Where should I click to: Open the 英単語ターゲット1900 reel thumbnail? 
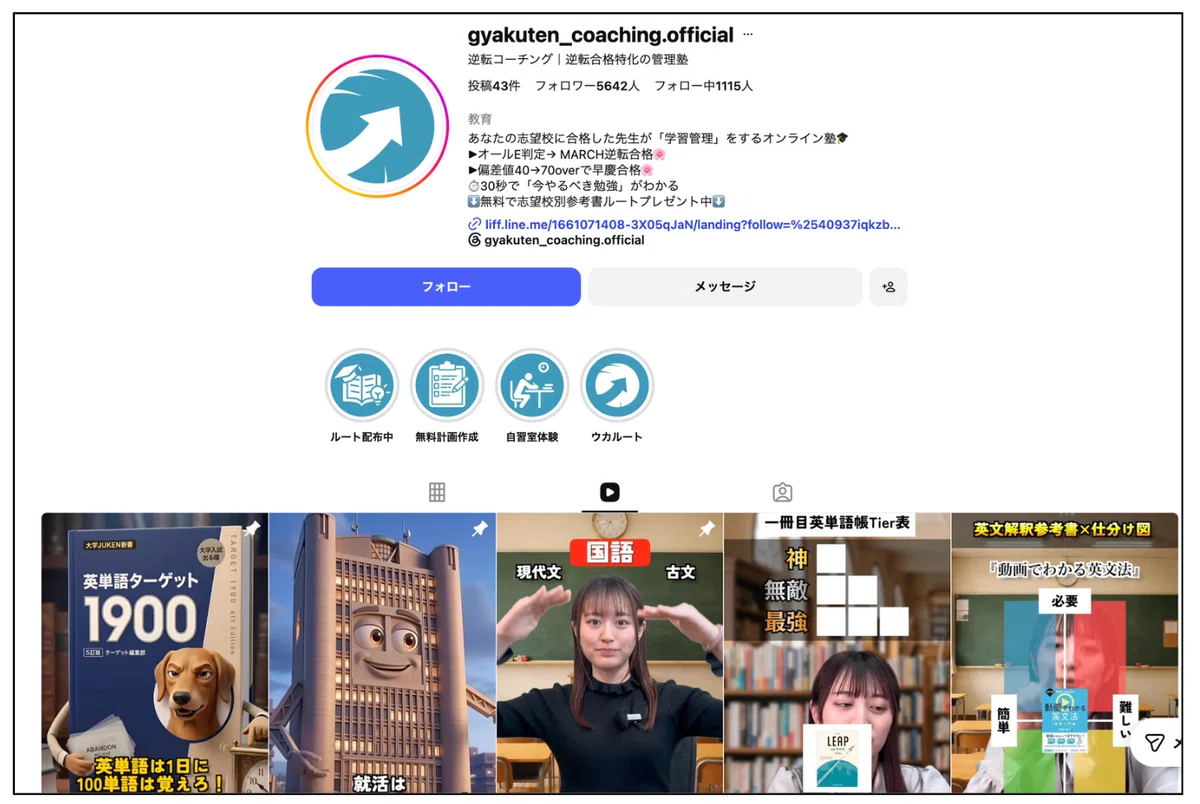[x=155, y=653]
